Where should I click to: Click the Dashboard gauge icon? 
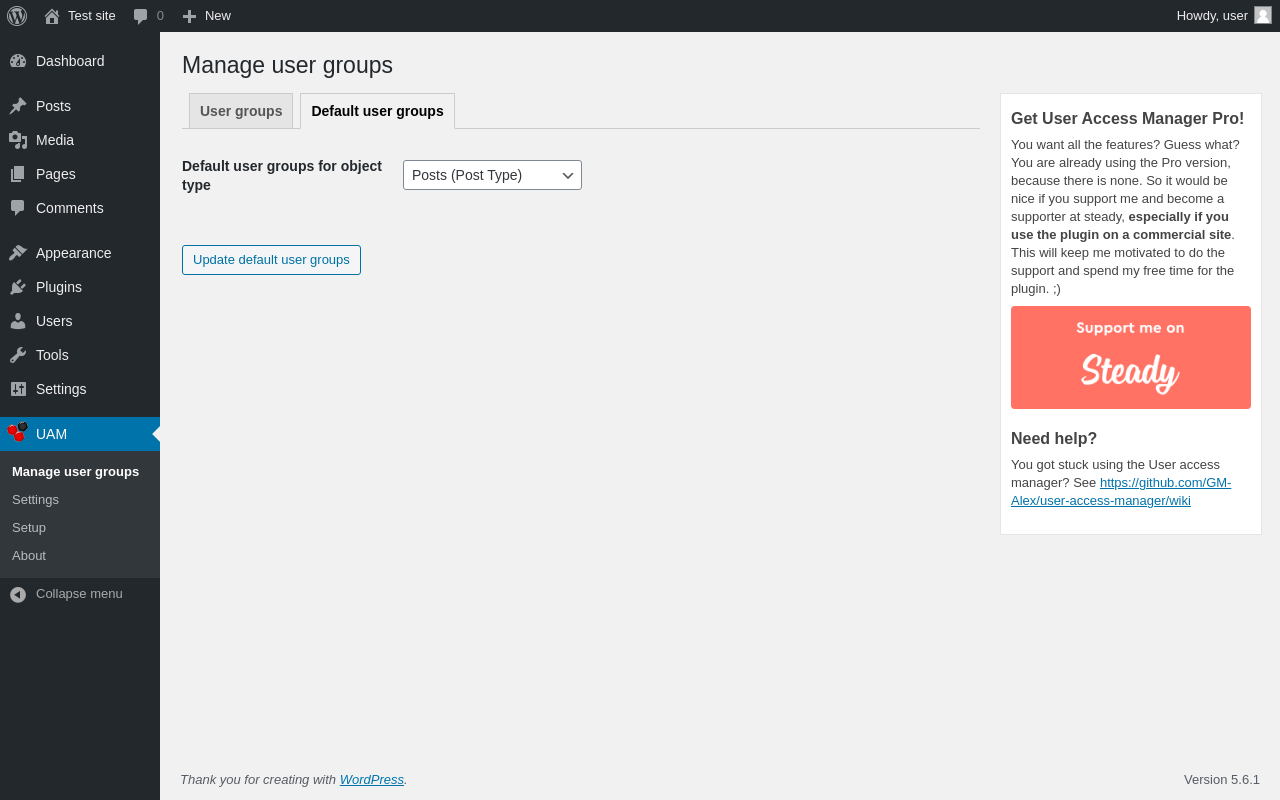coord(18,61)
